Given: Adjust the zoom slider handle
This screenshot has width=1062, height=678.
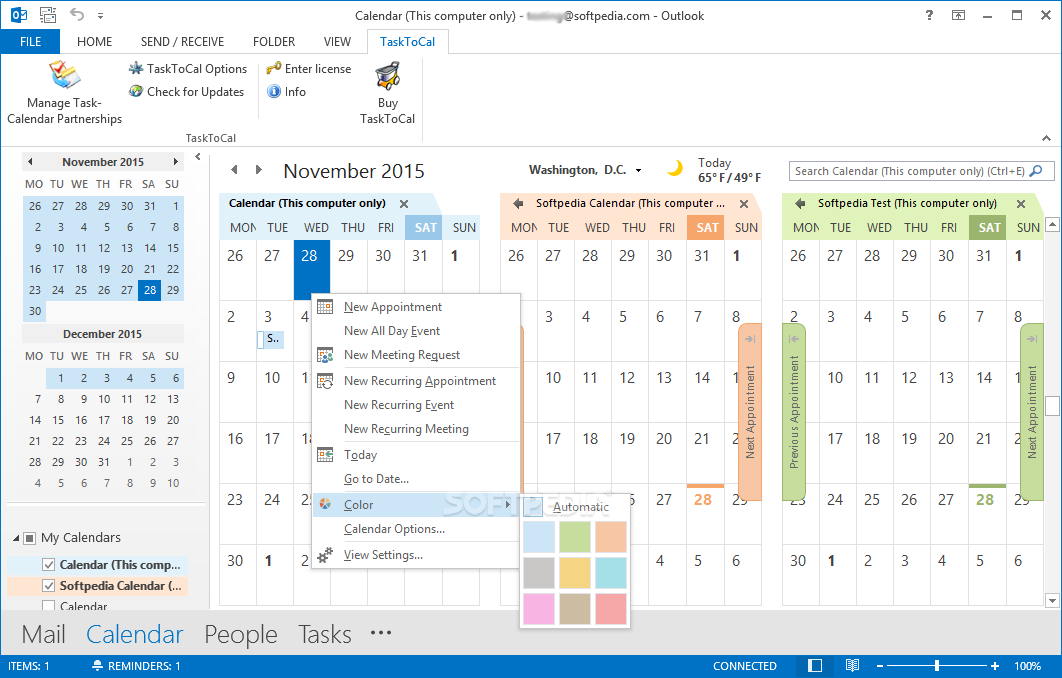Looking at the screenshot, I should click(x=937, y=666).
